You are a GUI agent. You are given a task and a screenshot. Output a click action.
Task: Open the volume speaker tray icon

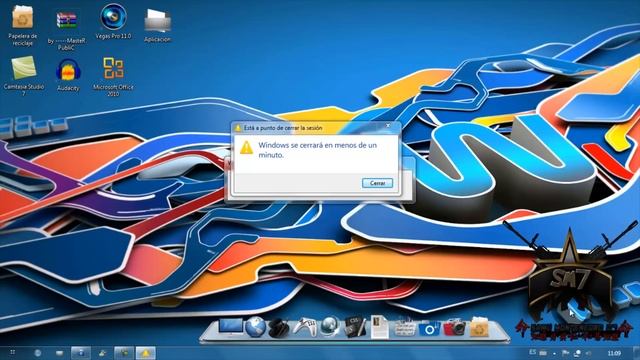click(x=589, y=353)
